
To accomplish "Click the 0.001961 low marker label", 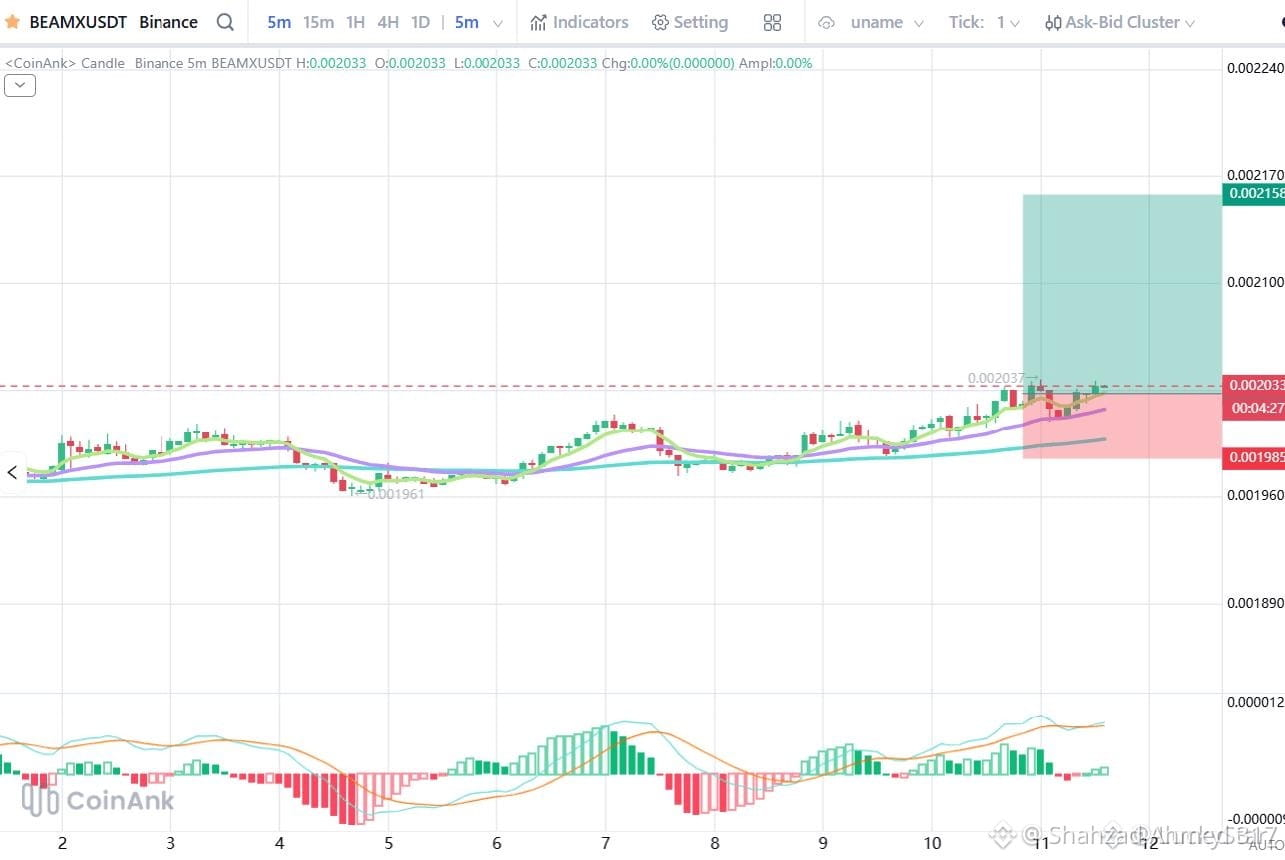I will point(395,494).
